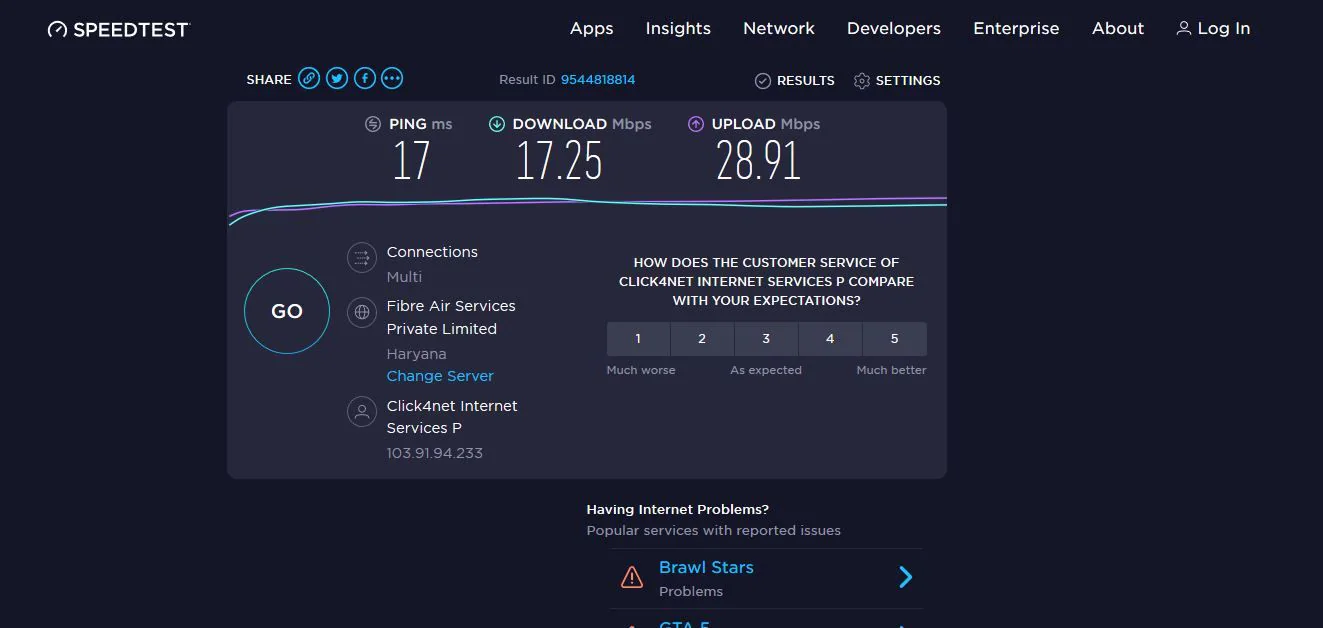Screen dimensions: 1323x628
Task: Expand the Brawl Stars chevron arrow
Action: (x=905, y=577)
